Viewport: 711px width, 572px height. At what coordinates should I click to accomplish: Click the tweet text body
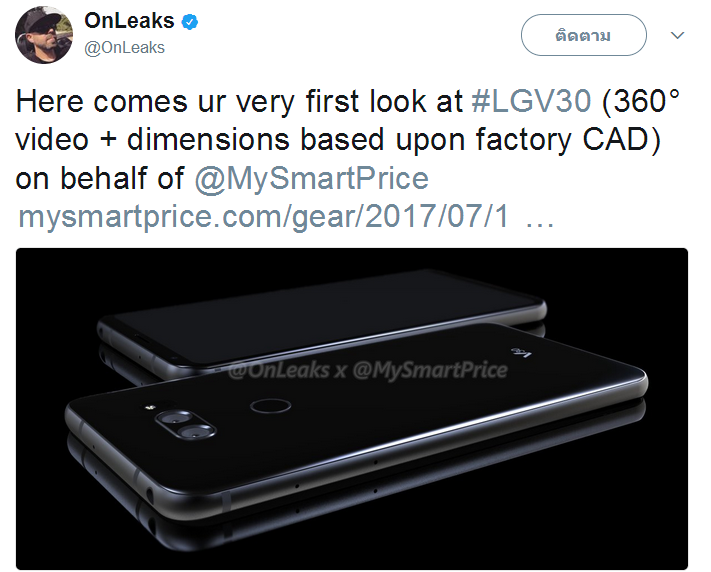(348, 159)
